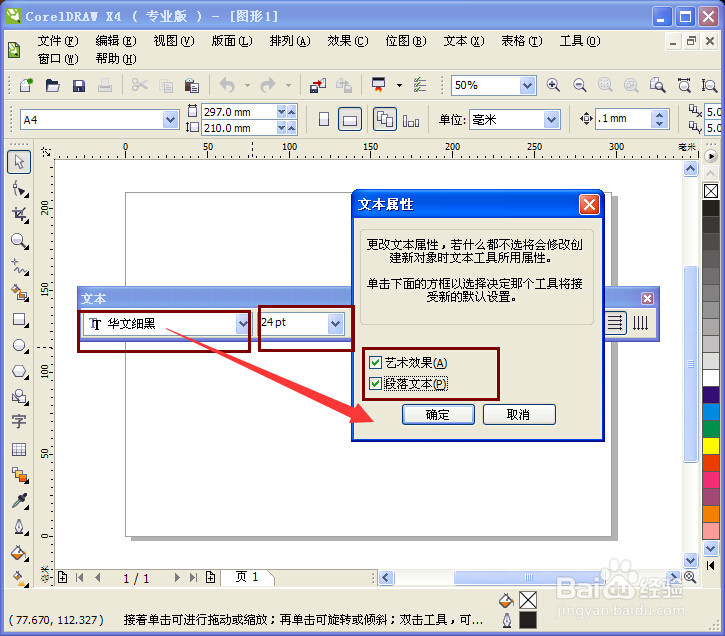Add a page with left plus icon
Image resolution: width=725 pixels, height=636 pixels.
click(x=62, y=577)
